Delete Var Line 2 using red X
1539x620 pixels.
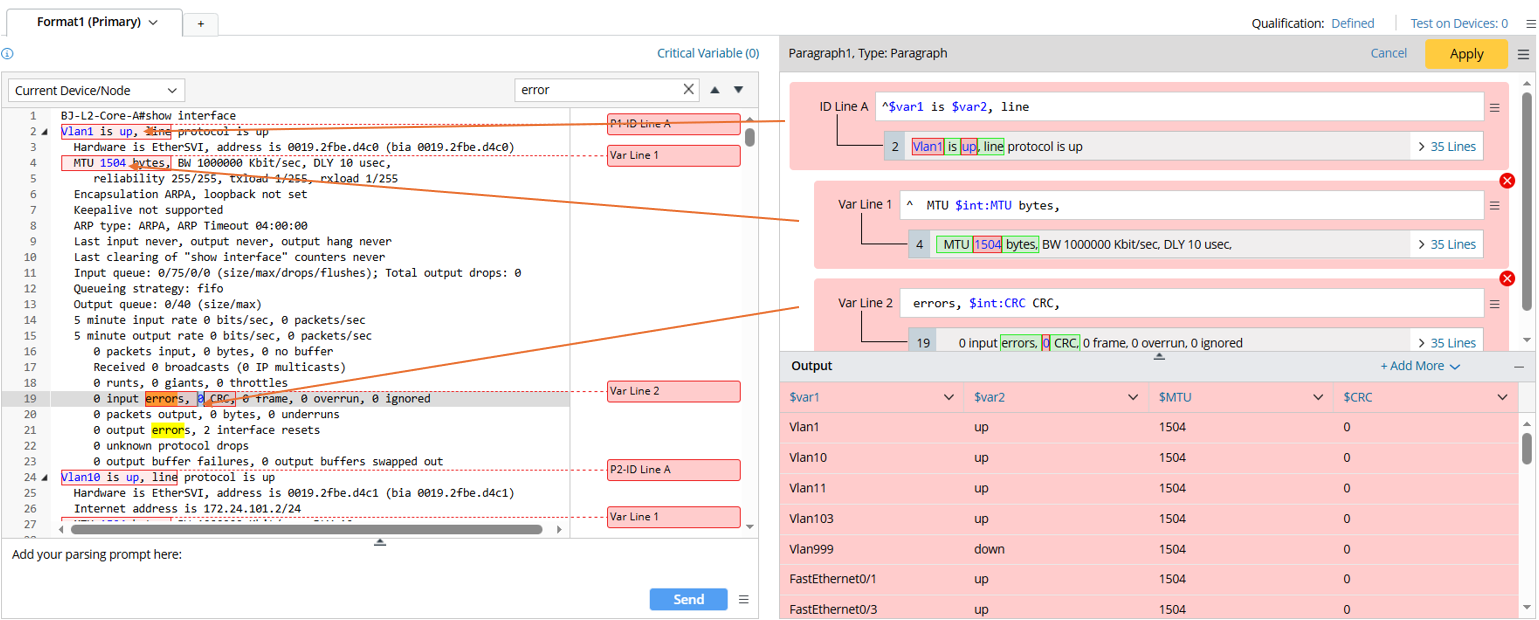(x=1507, y=279)
